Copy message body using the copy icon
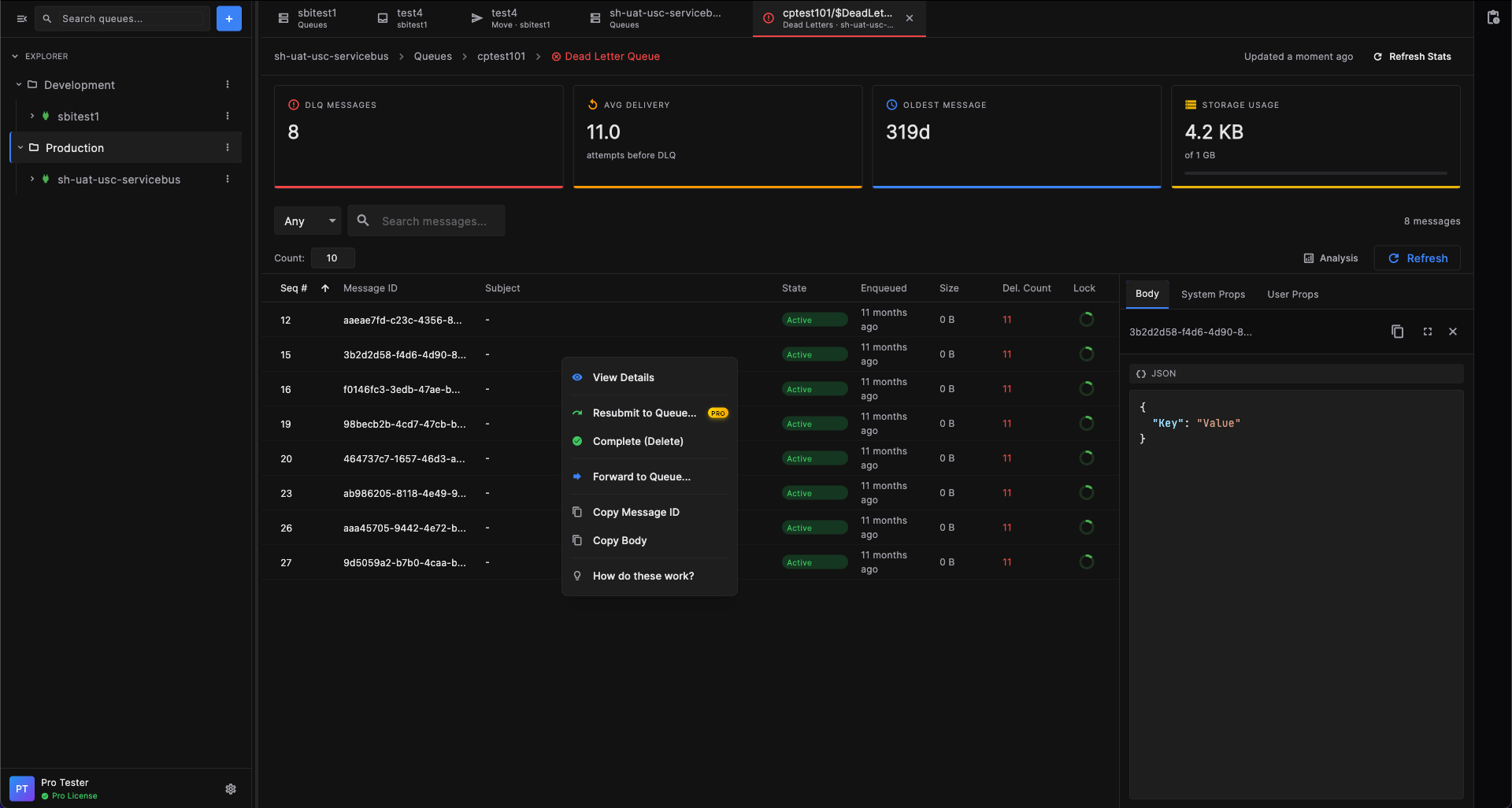Image resolution: width=1512 pixels, height=808 pixels. (1397, 332)
